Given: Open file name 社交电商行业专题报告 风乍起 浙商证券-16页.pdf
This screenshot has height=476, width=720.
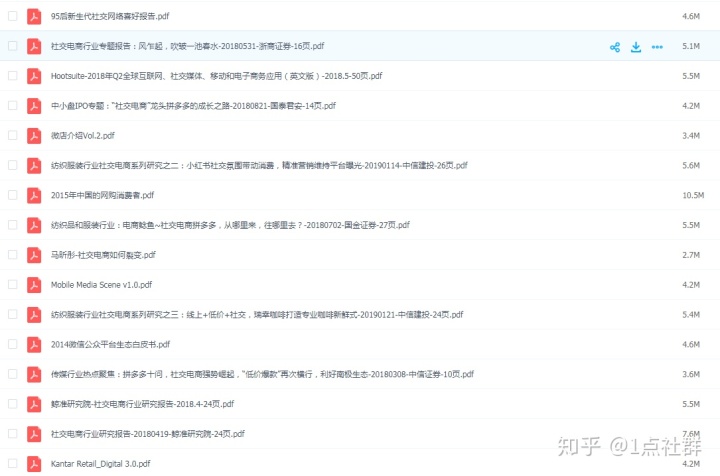Looking at the screenshot, I should [x=187, y=46].
